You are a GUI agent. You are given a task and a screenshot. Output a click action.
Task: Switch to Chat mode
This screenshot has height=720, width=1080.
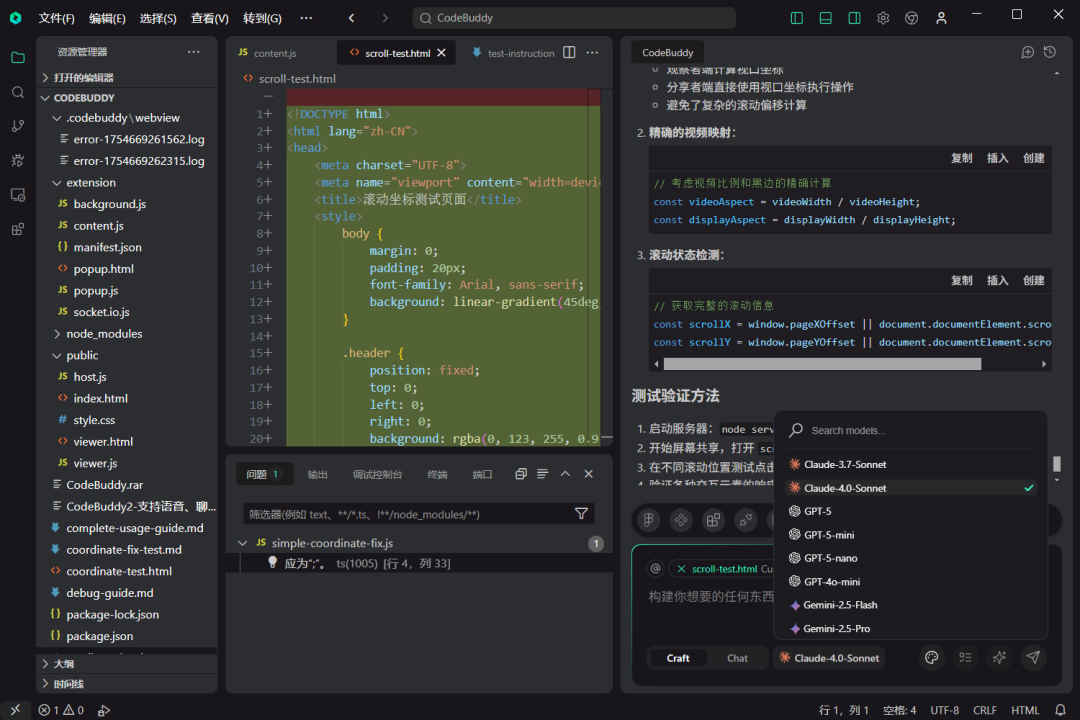pyautogui.click(x=737, y=658)
